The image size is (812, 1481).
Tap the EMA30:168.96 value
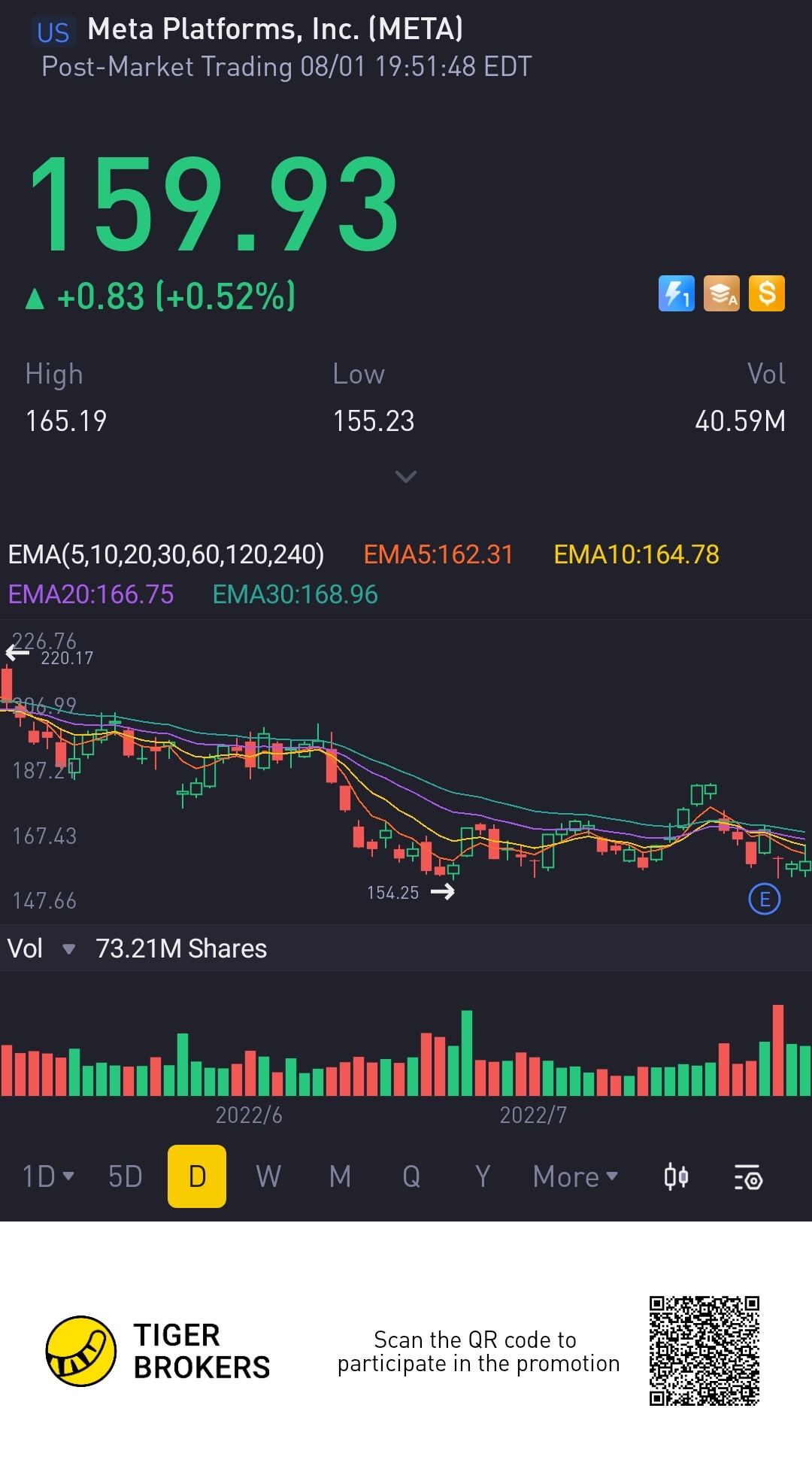coord(295,594)
